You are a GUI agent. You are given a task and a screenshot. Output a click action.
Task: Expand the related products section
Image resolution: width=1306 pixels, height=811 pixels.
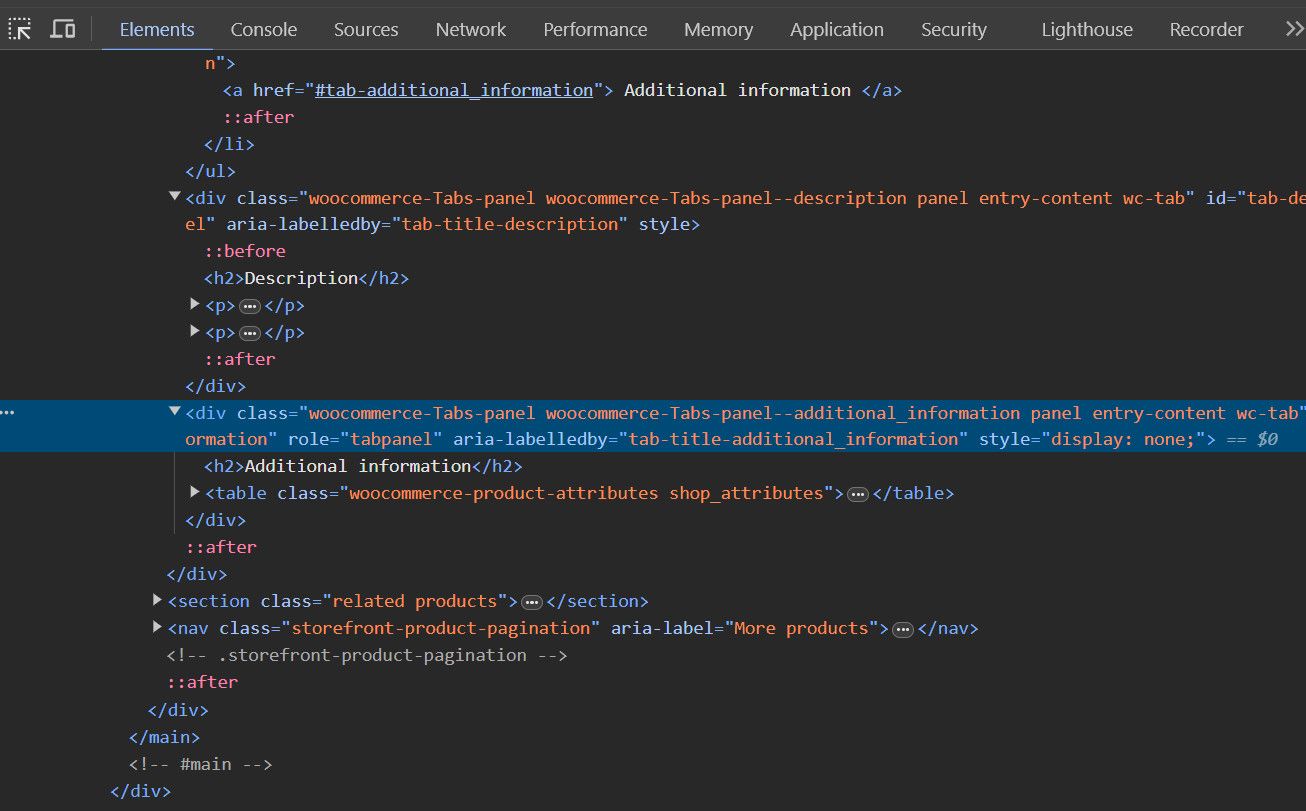(157, 600)
